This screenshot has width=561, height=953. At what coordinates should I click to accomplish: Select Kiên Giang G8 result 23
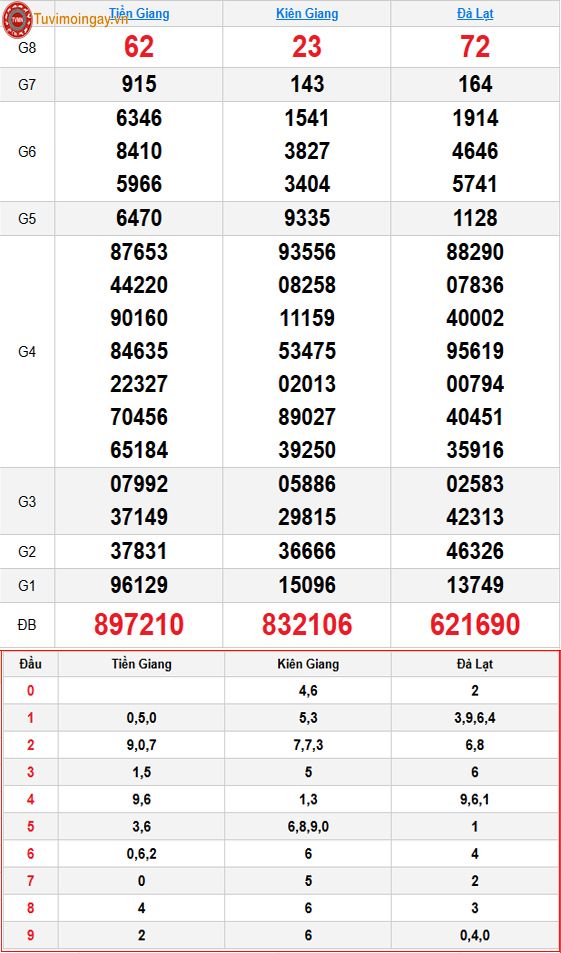click(x=307, y=47)
